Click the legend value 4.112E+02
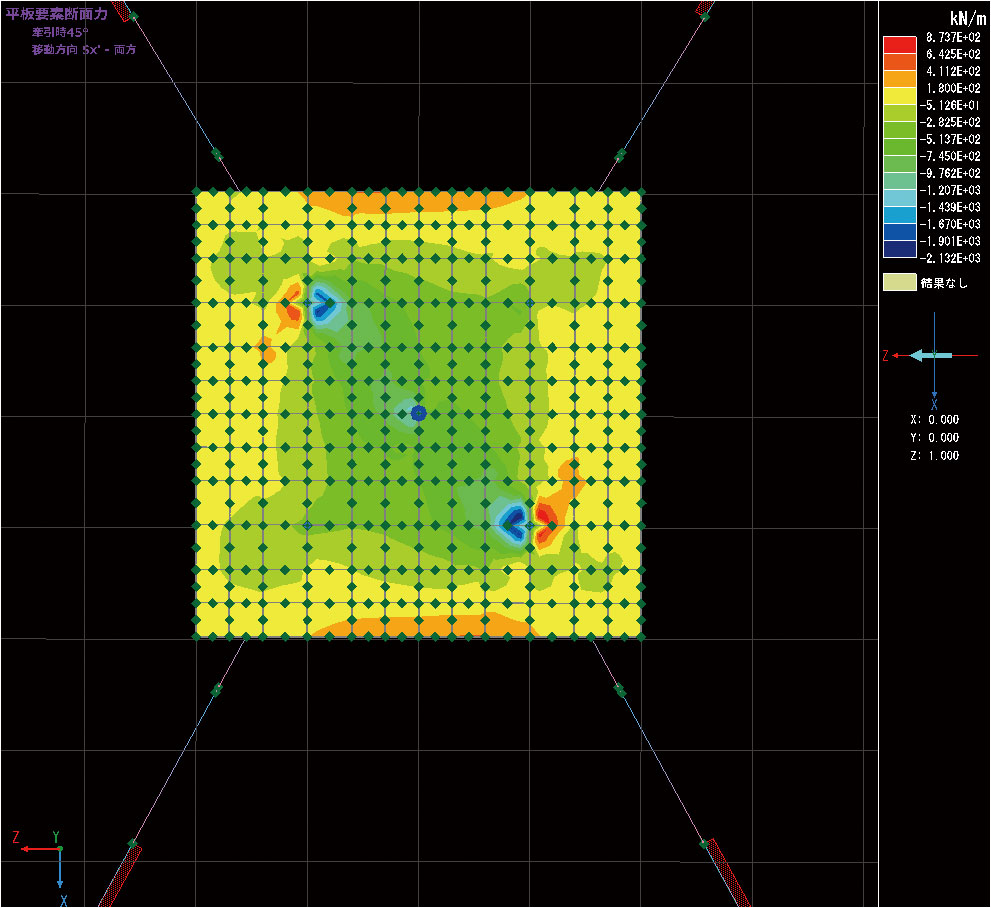This screenshot has width=991, height=908. coord(953,71)
